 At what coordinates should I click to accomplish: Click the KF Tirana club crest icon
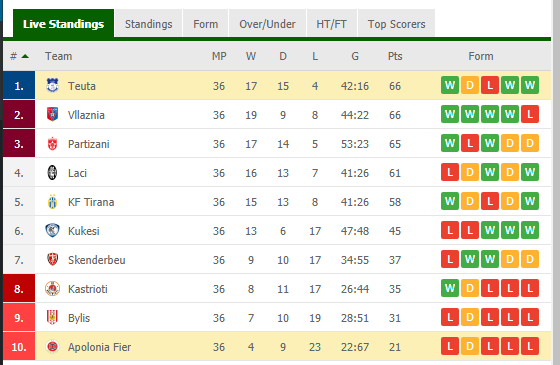coord(52,202)
